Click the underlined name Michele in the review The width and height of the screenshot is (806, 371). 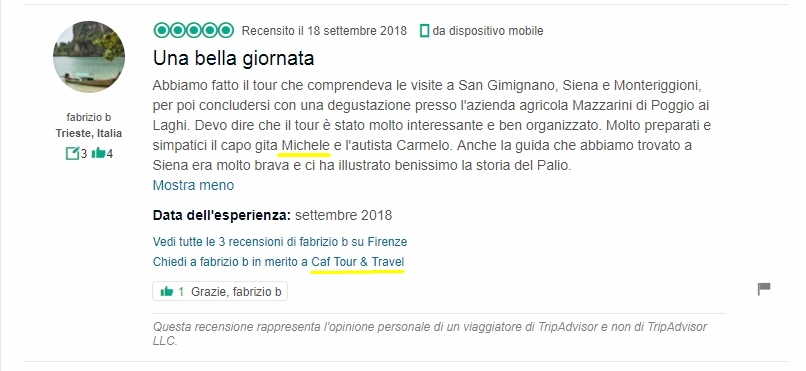(x=306, y=145)
